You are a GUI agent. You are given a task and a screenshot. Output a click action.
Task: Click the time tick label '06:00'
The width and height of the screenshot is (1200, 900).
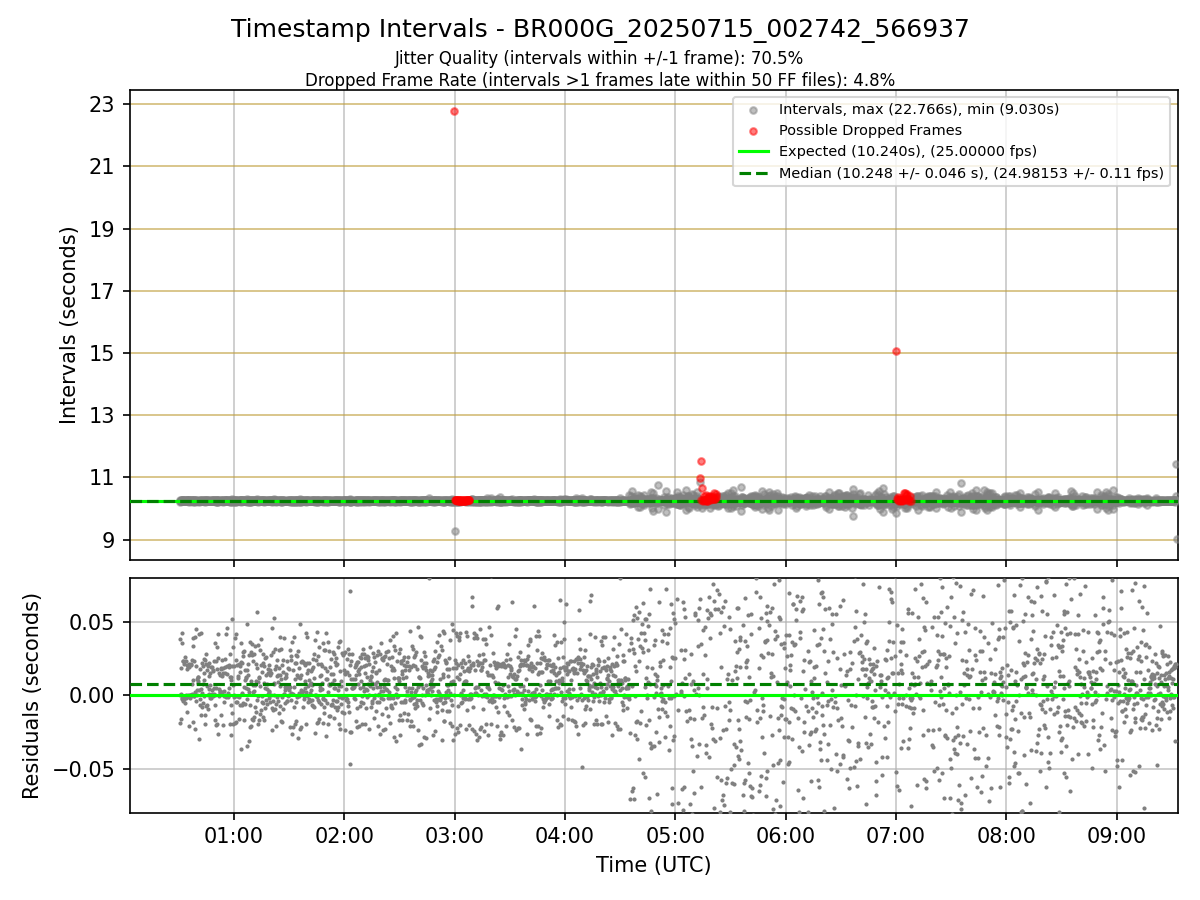(785, 834)
